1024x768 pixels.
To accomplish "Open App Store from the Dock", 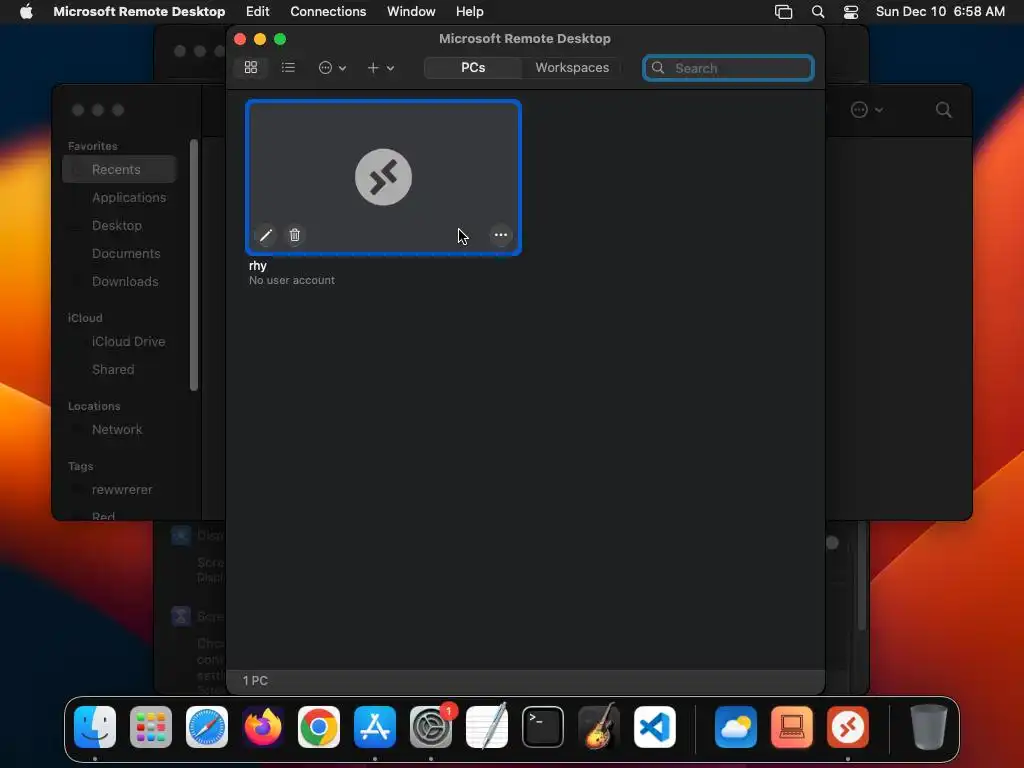I will (x=375, y=727).
